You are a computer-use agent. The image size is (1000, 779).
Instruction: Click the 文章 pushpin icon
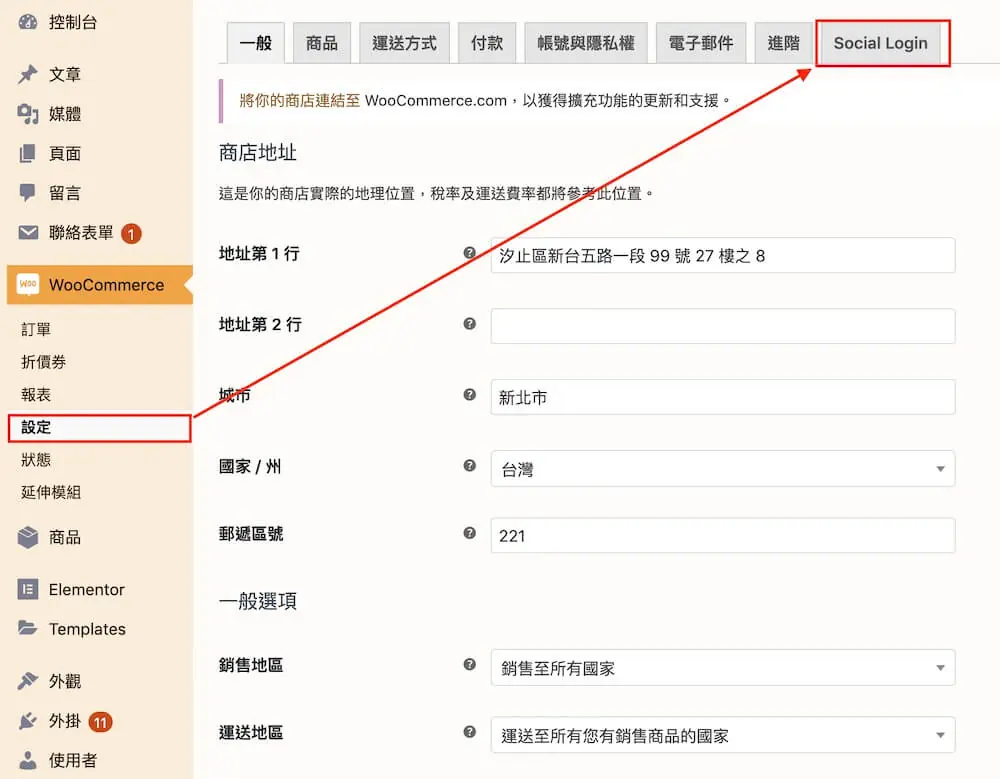[x=28, y=74]
